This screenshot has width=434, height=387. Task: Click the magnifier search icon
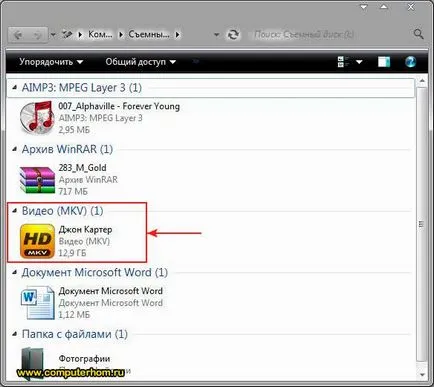418,34
